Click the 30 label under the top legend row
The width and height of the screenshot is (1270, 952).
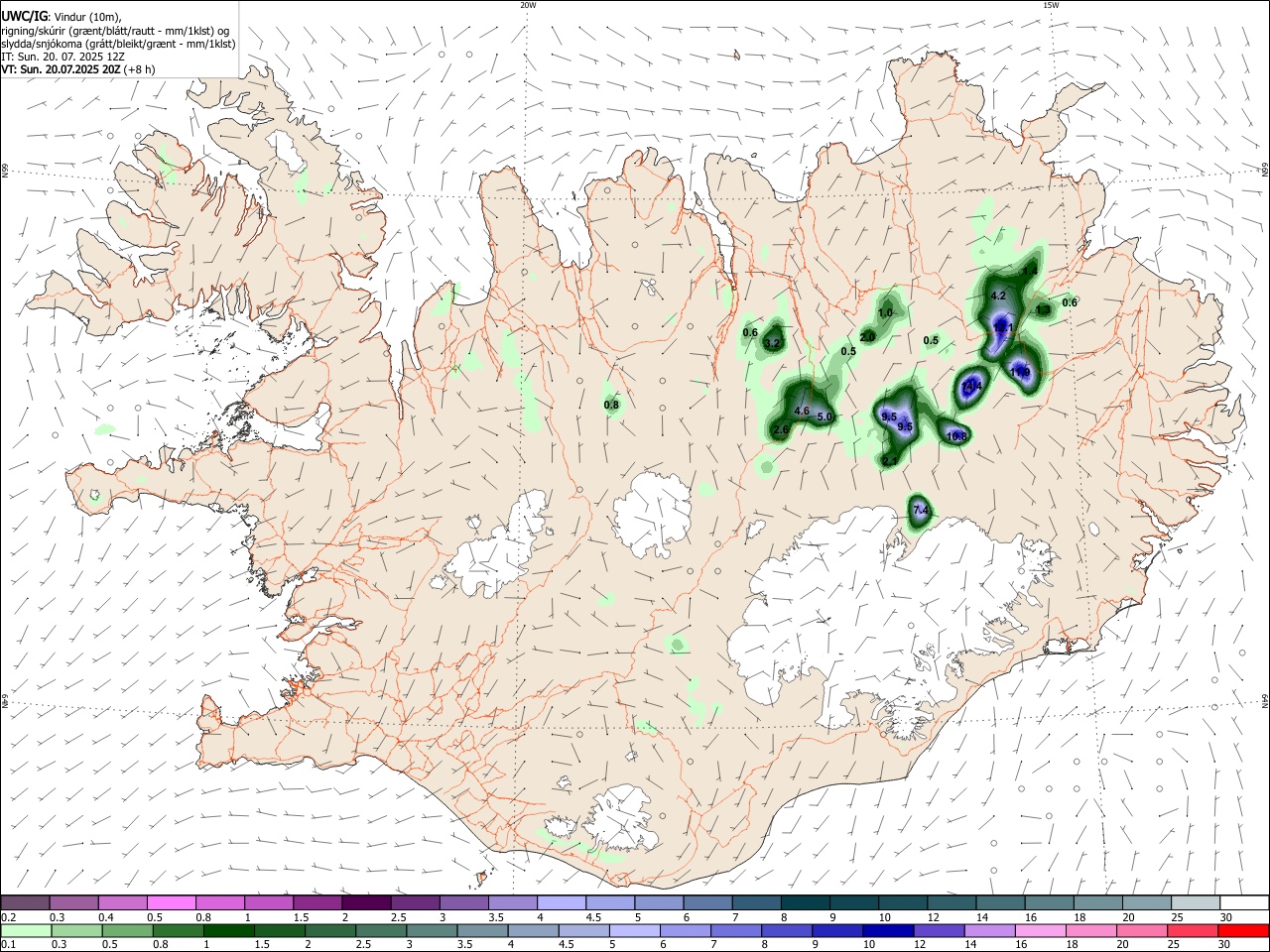[x=1224, y=917]
